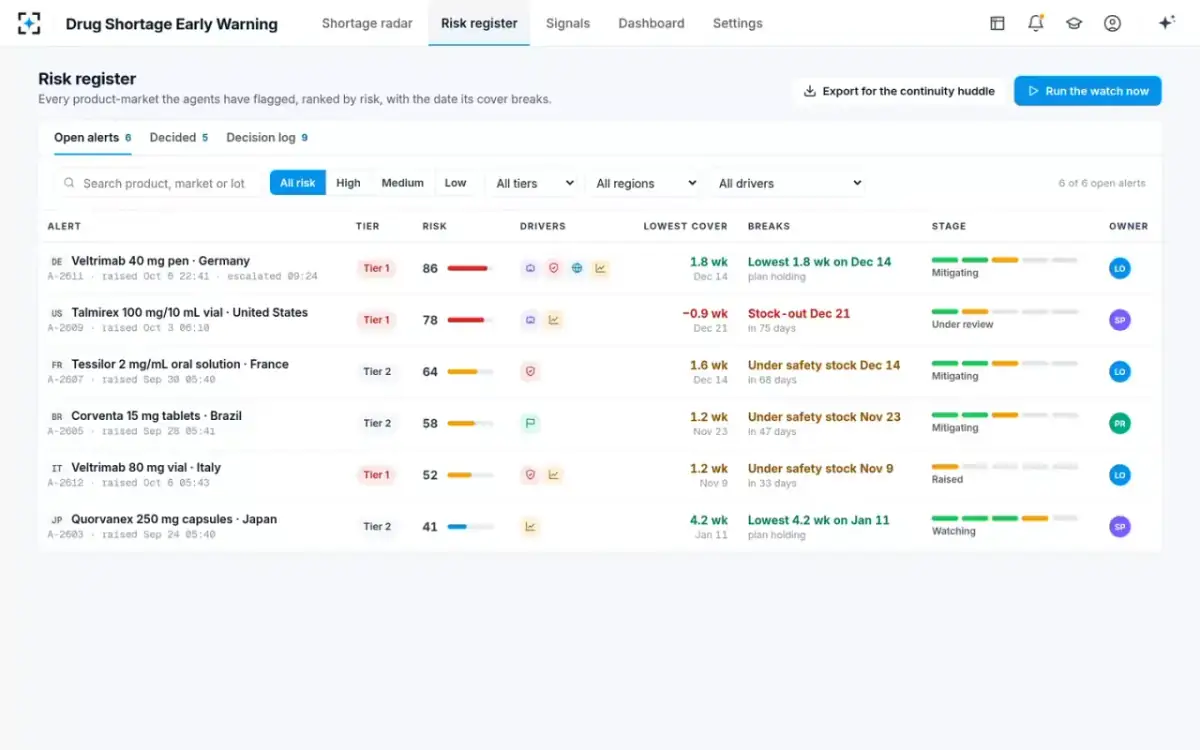Open the All tiers dropdown
The width and height of the screenshot is (1200, 750).
point(535,183)
